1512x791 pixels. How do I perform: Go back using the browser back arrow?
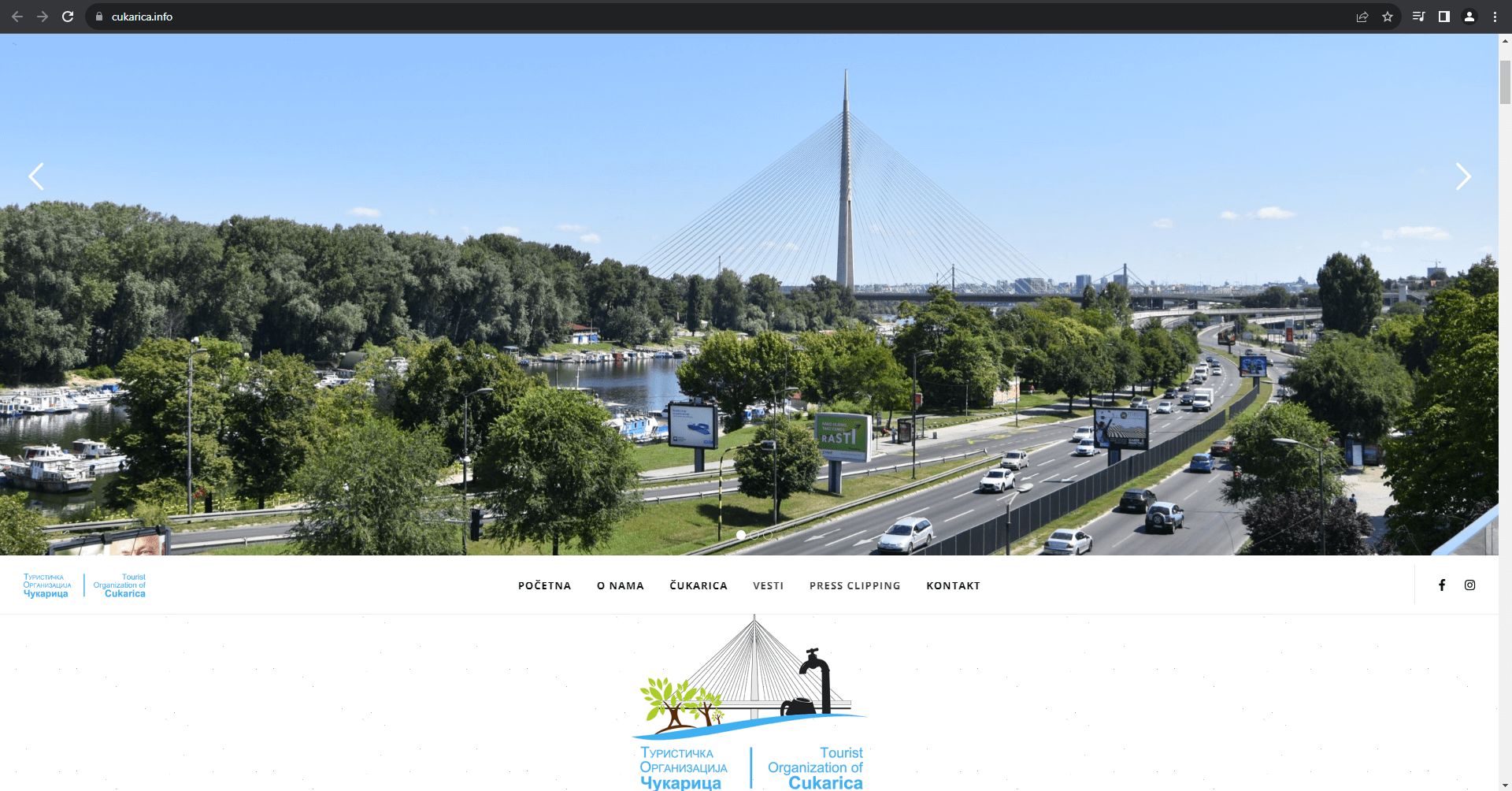[17, 17]
